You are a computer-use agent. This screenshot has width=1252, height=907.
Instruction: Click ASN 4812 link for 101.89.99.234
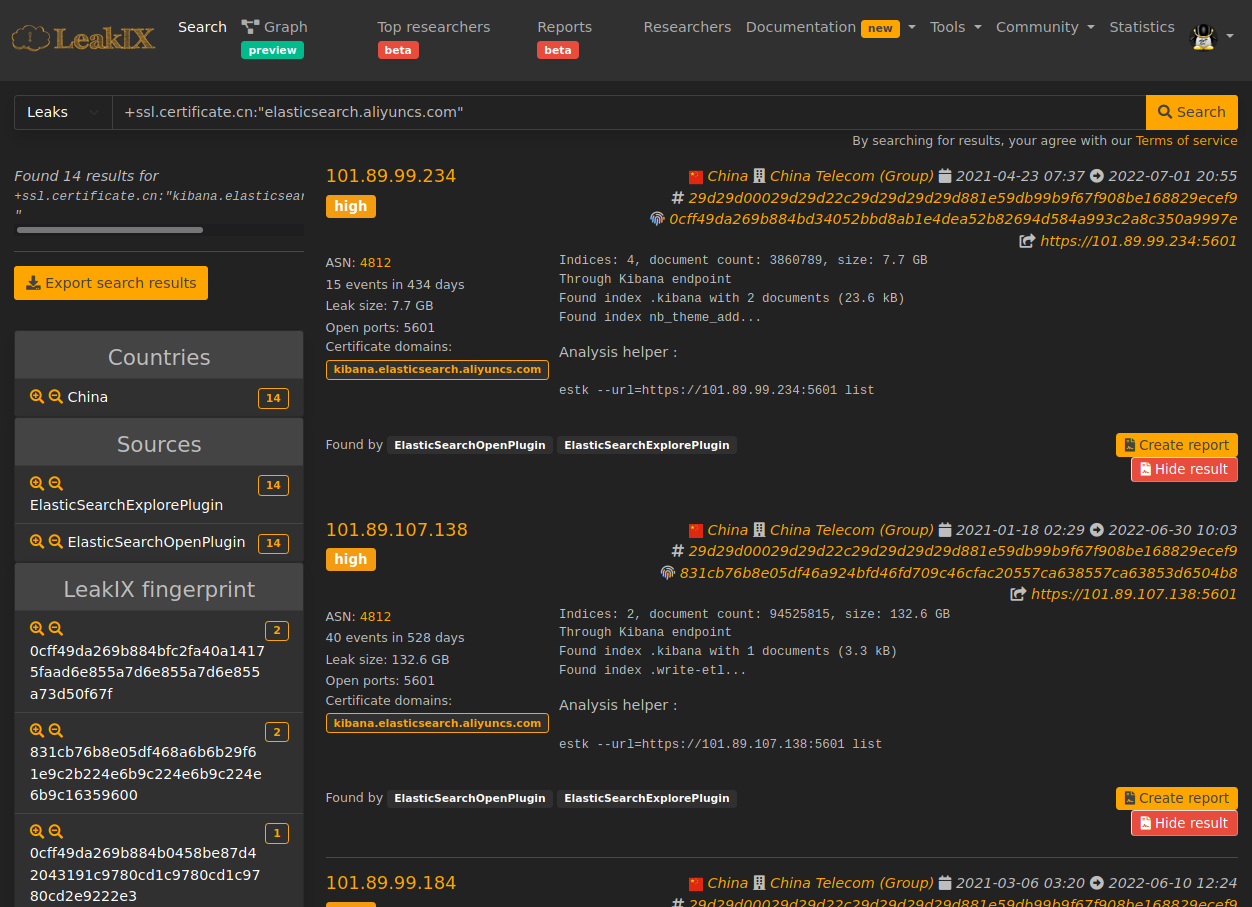376,263
